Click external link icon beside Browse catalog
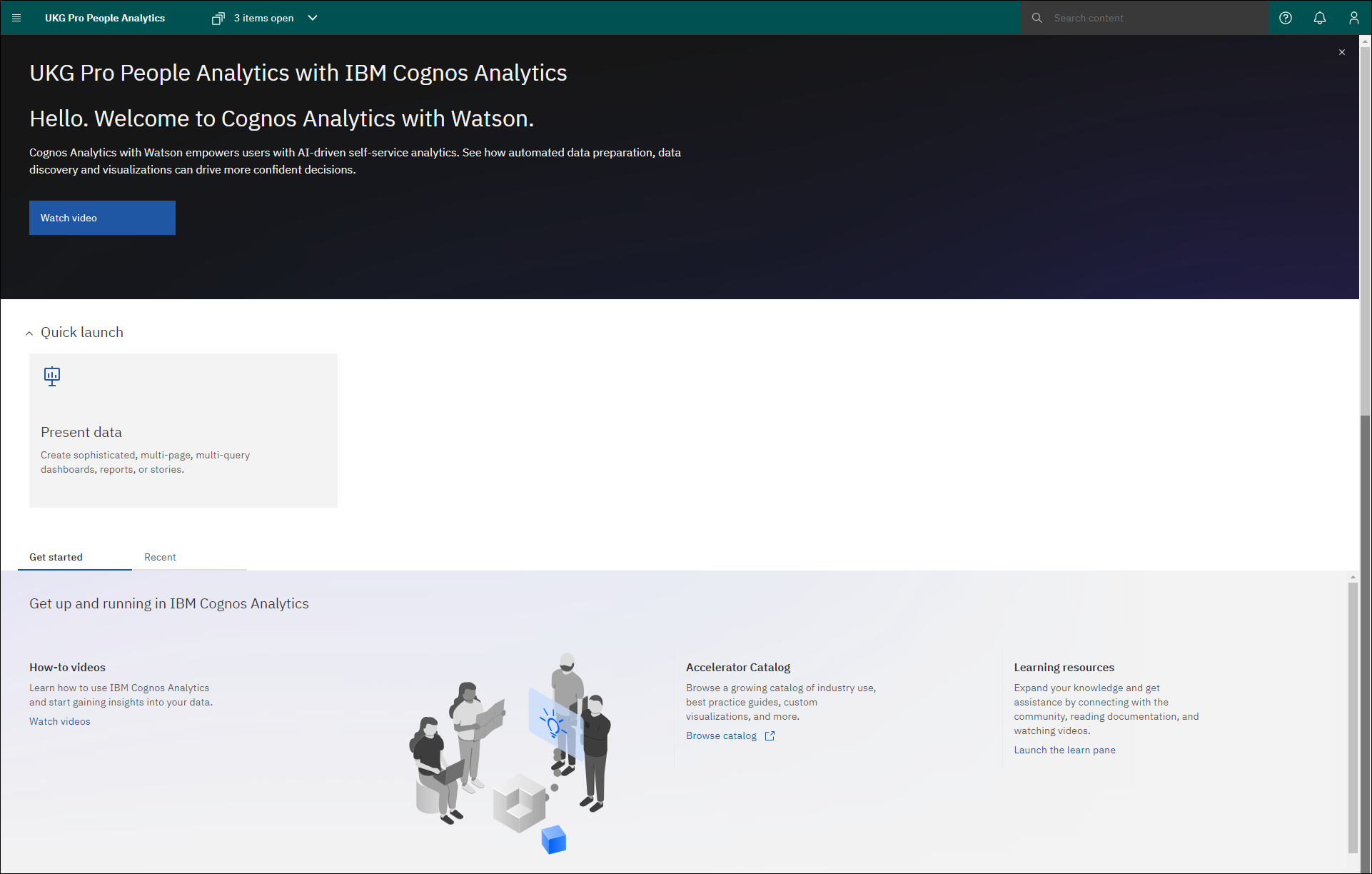Screen dimensions: 1372x874 tap(770, 735)
